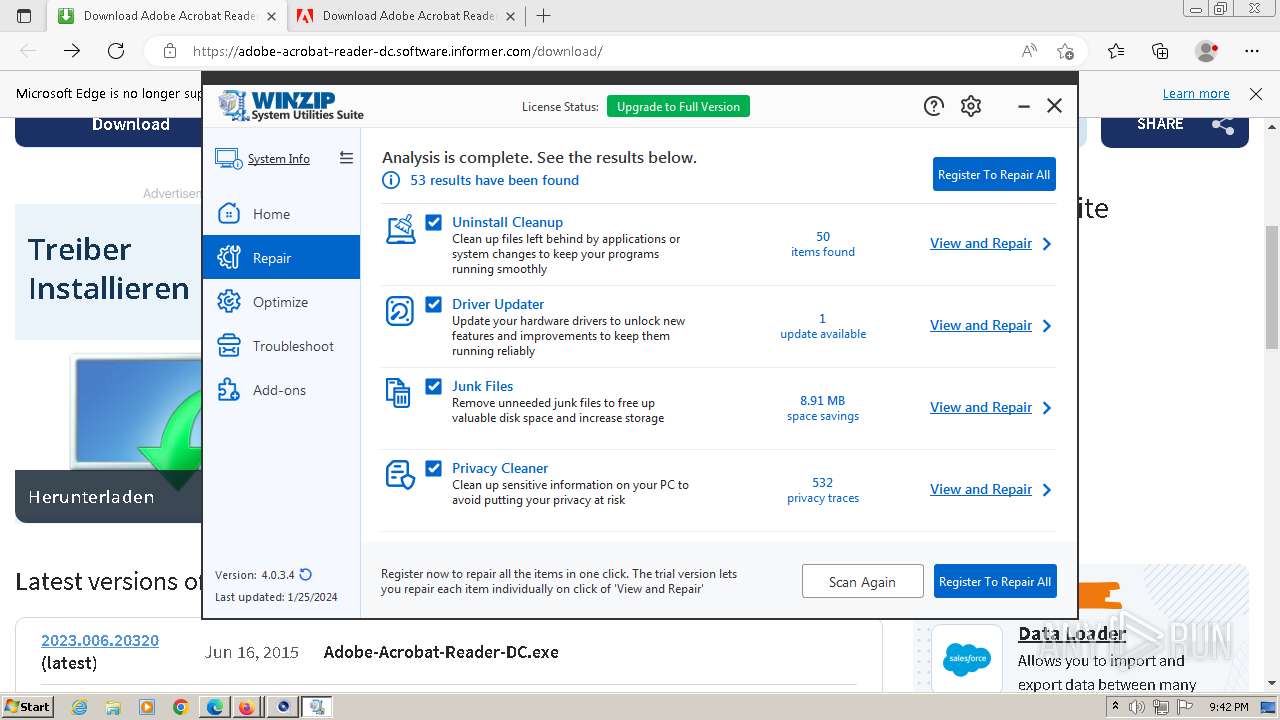Open a new browser tab
This screenshot has height=720, width=1280.
544,16
